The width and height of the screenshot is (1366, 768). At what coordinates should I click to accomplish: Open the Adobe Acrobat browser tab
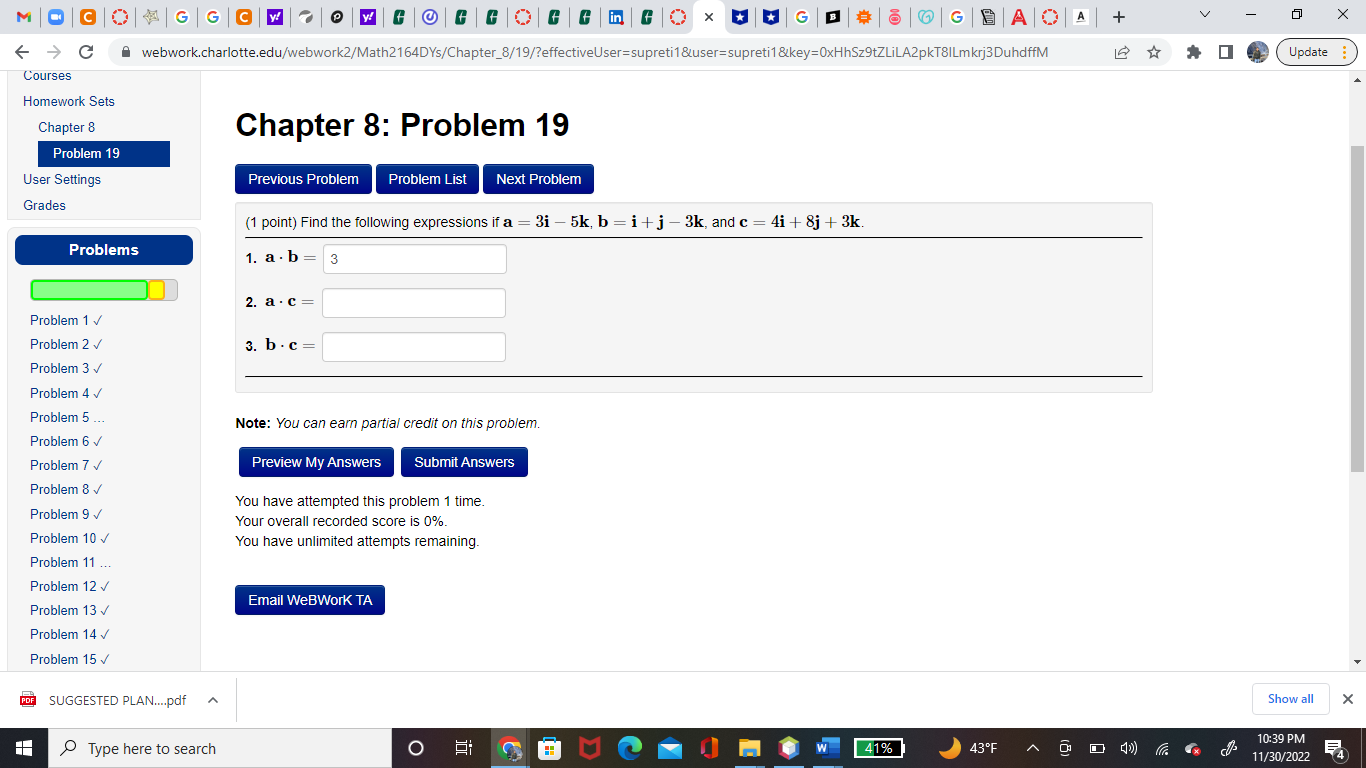click(1018, 17)
